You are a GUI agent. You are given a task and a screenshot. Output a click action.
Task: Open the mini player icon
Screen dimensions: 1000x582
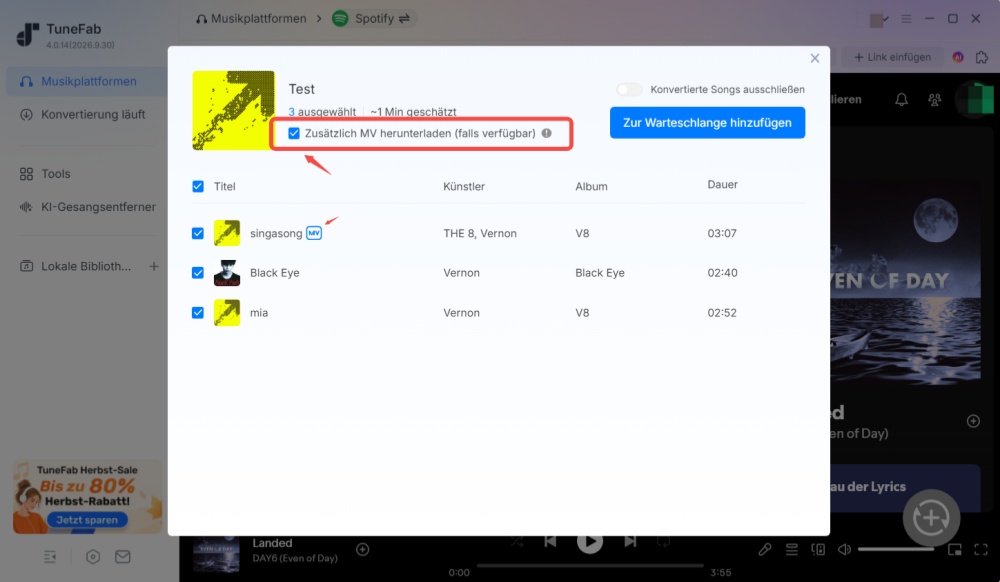(x=955, y=549)
